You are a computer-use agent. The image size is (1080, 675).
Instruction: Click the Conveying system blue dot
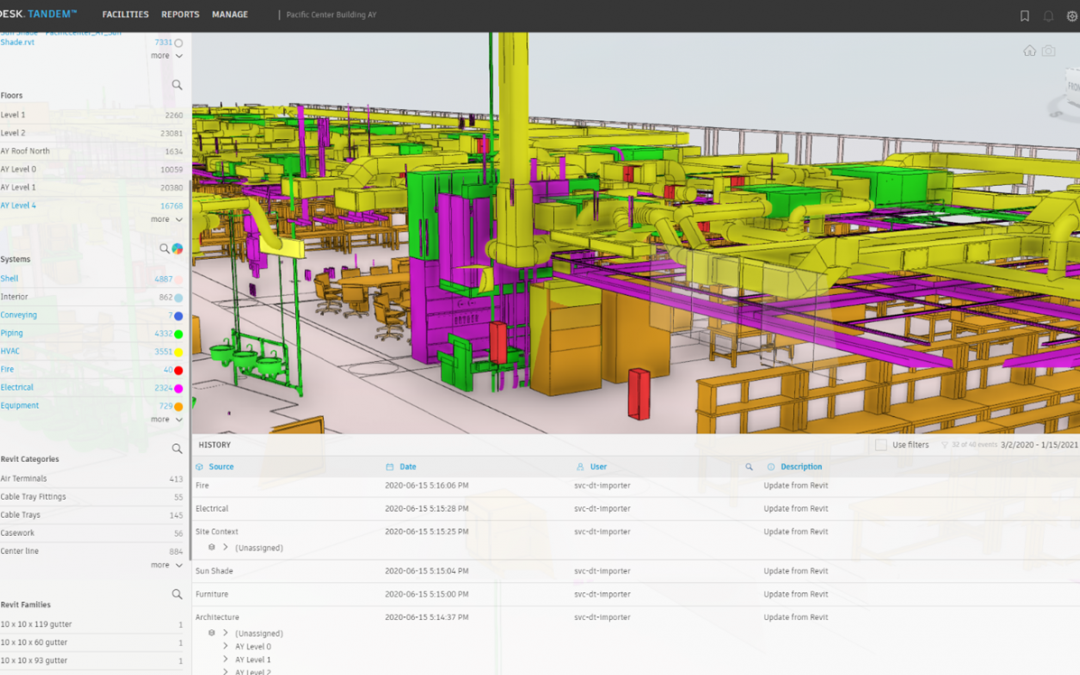click(178, 316)
